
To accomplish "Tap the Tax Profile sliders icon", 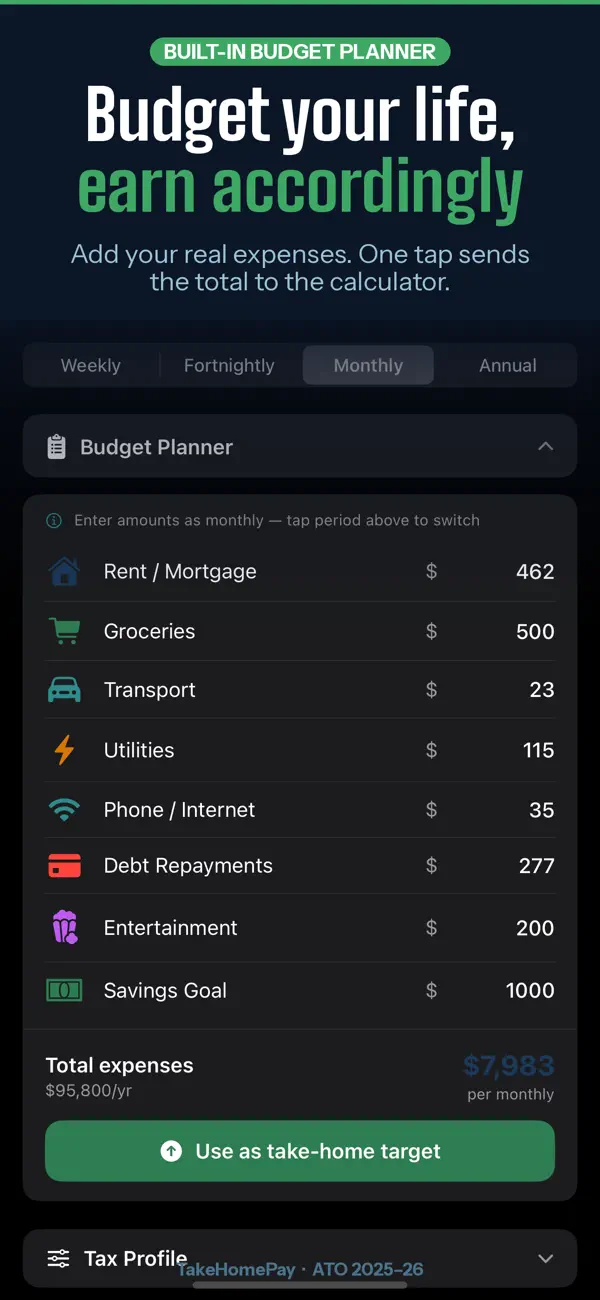I will pos(59,1258).
